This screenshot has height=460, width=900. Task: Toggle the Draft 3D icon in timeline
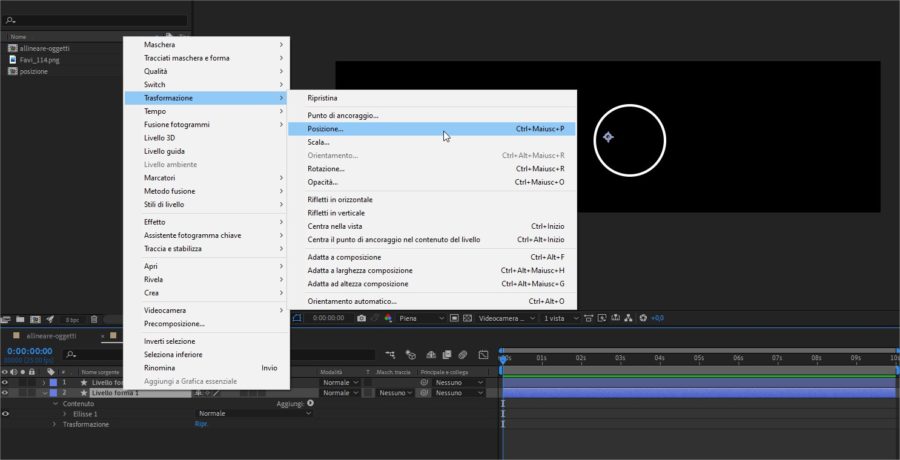[x=411, y=355]
